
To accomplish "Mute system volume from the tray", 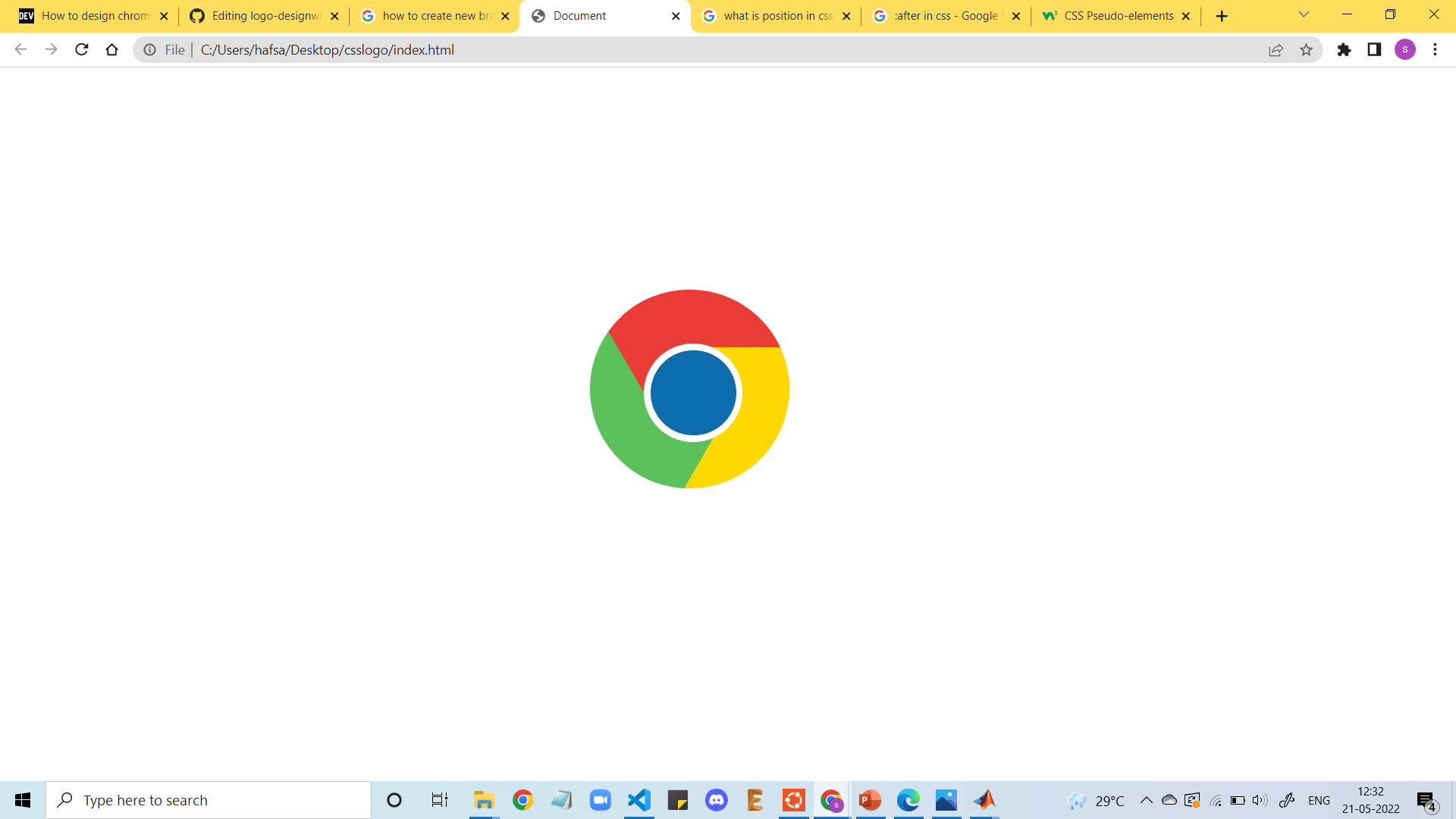I will (1259, 799).
